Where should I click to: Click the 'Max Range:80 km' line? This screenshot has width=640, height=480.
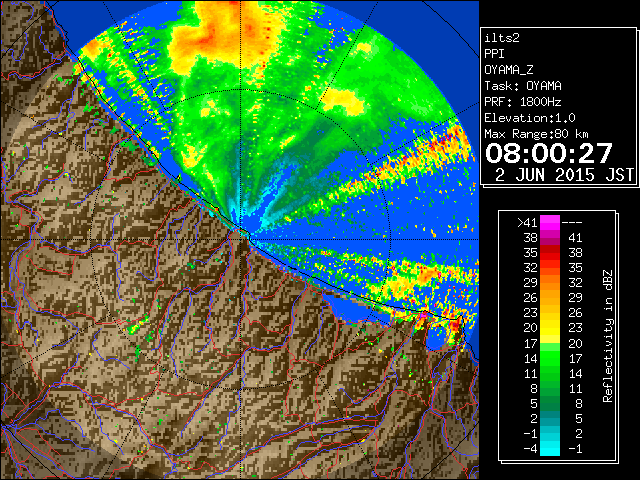536,134
